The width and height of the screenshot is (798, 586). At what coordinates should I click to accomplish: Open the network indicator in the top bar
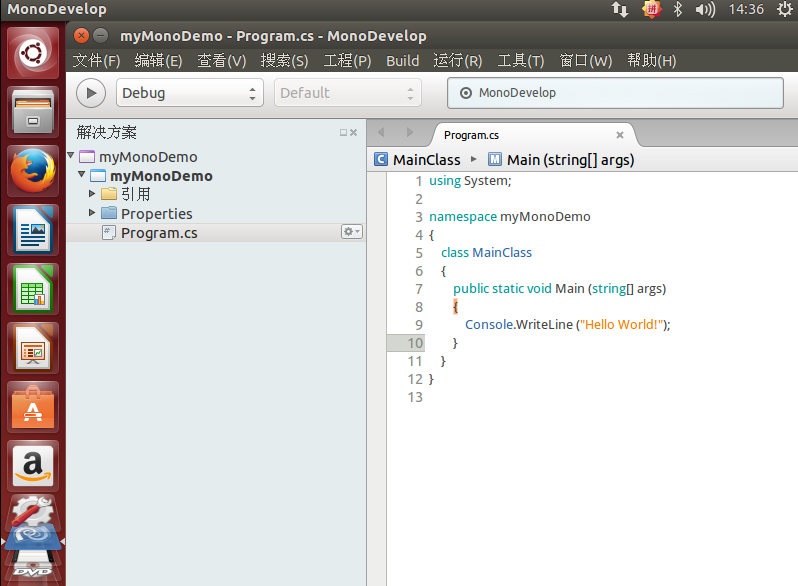620,9
